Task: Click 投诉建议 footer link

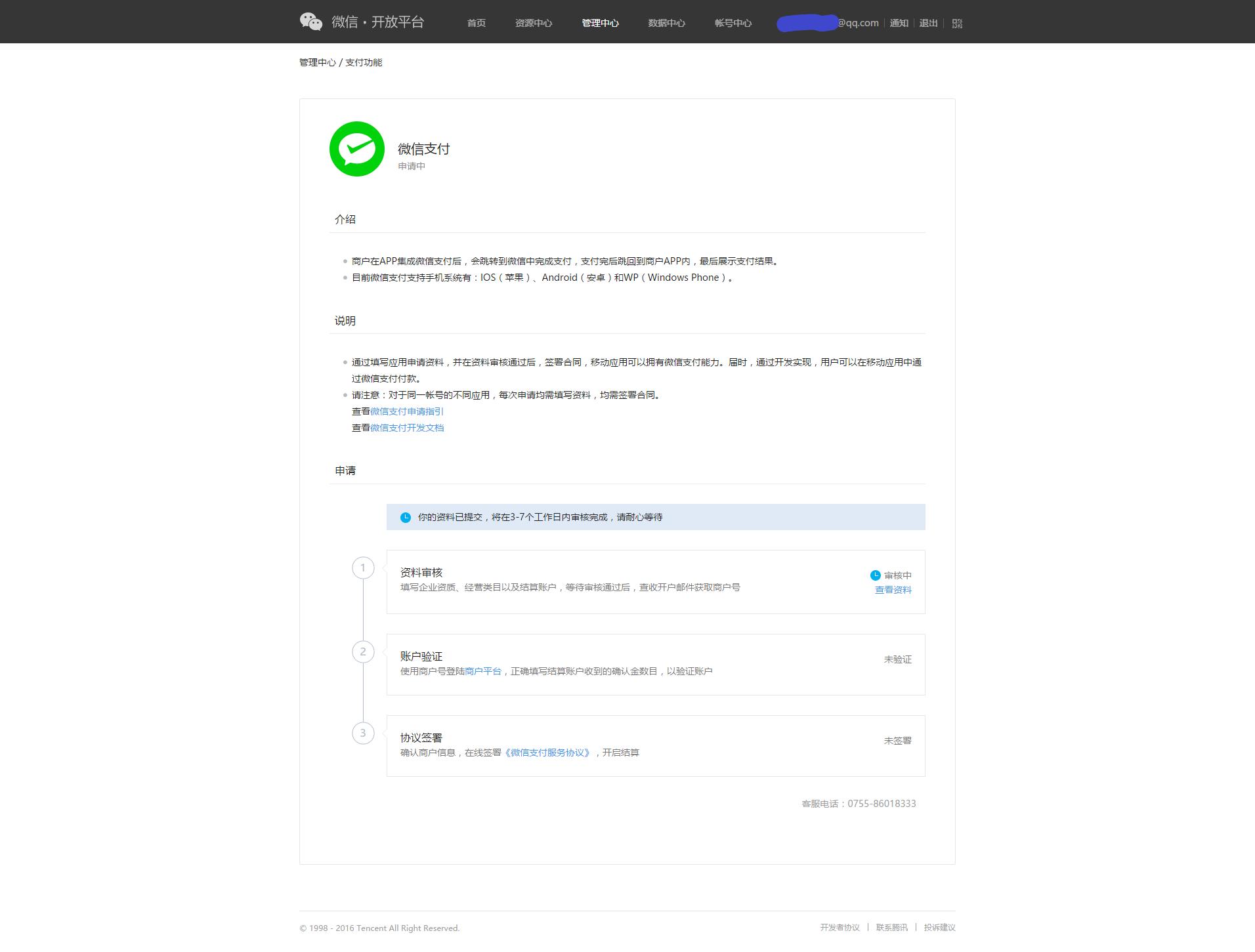Action: (940, 928)
